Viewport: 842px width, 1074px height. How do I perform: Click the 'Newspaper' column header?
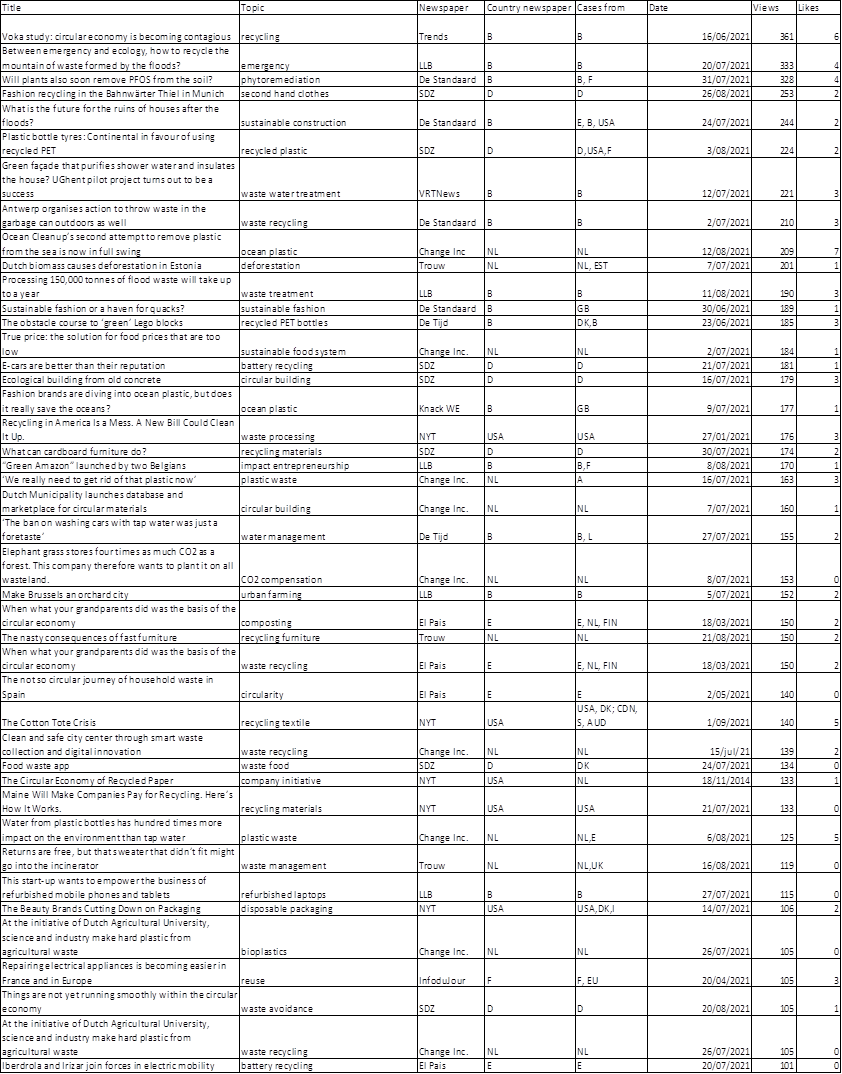451,8
